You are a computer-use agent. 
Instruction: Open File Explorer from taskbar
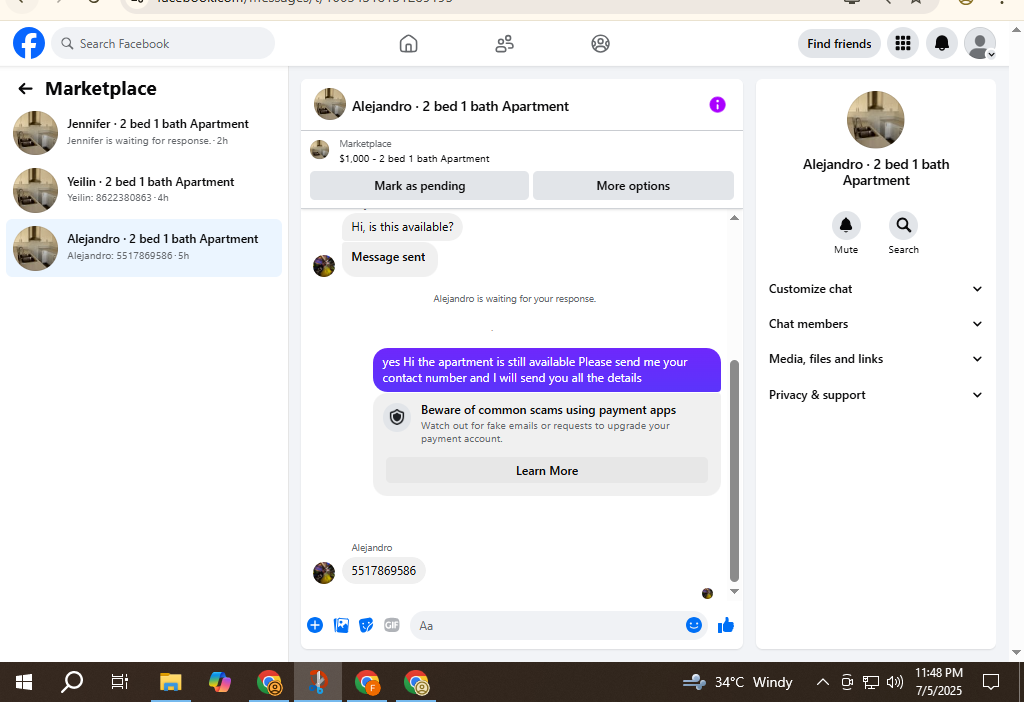pos(170,682)
